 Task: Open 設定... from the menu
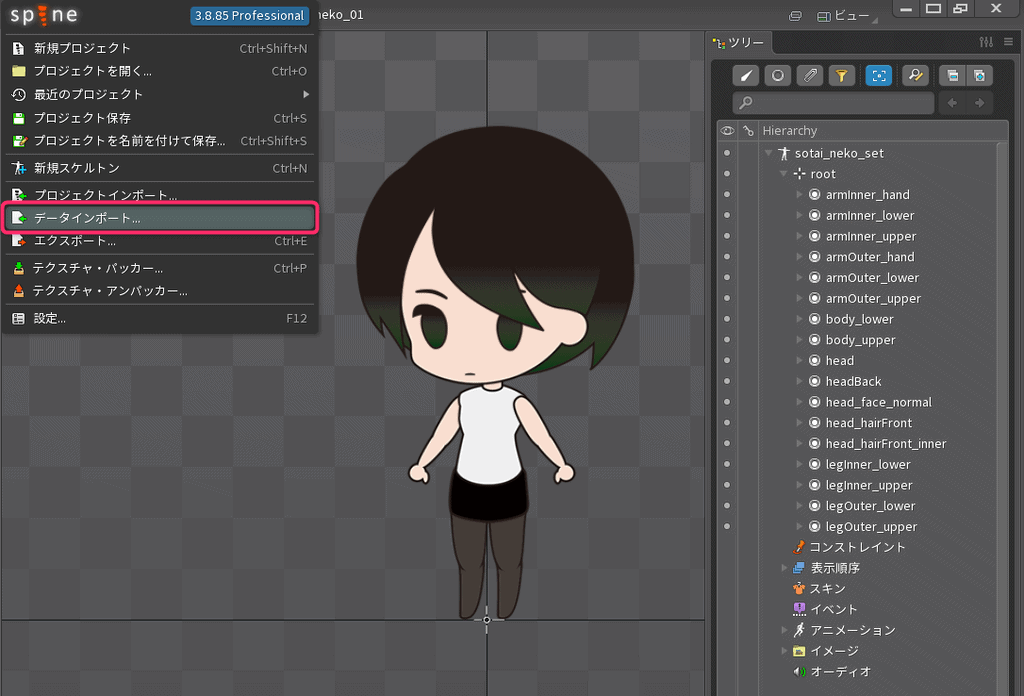pos(160,319)
